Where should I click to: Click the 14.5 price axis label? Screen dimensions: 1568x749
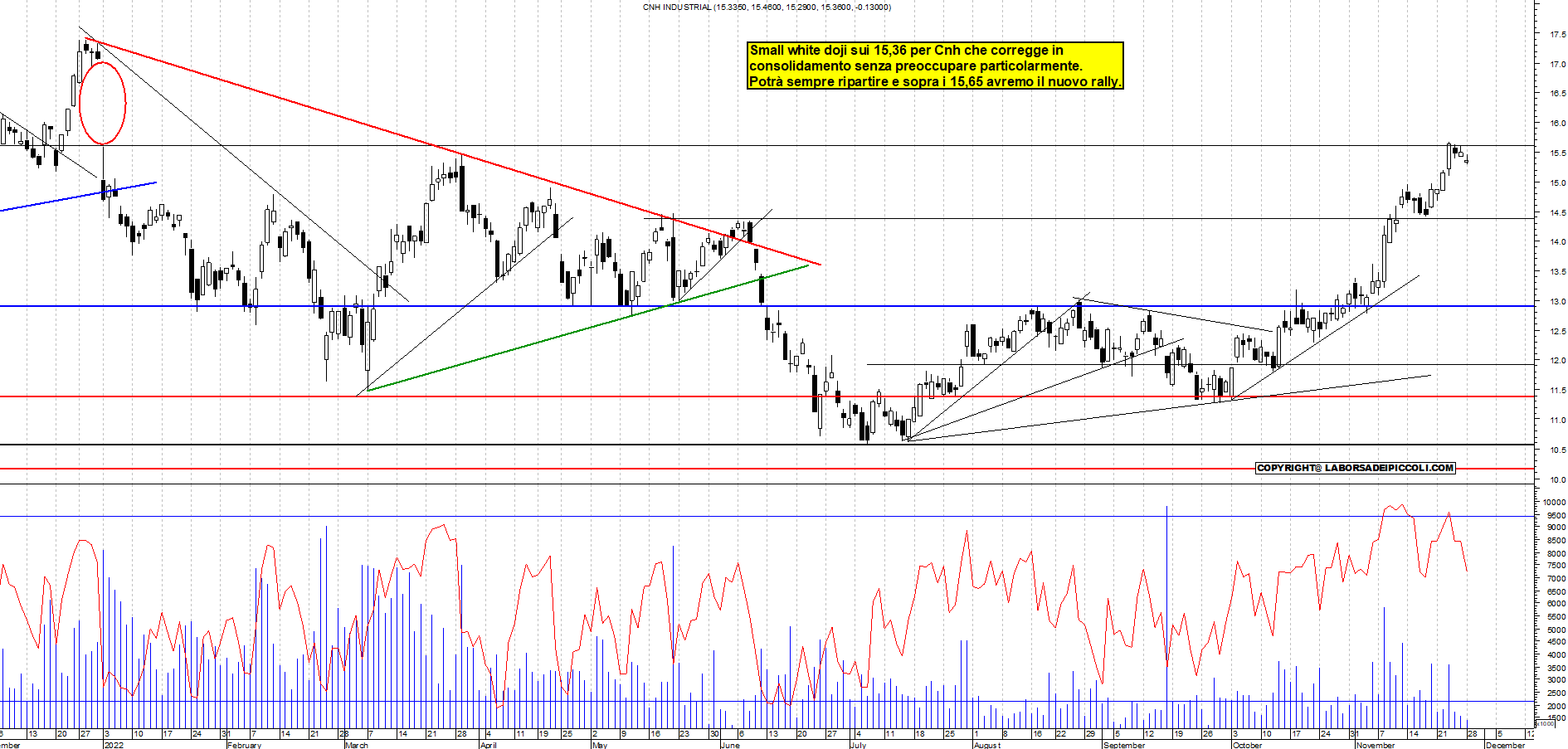click(1557, 213)
